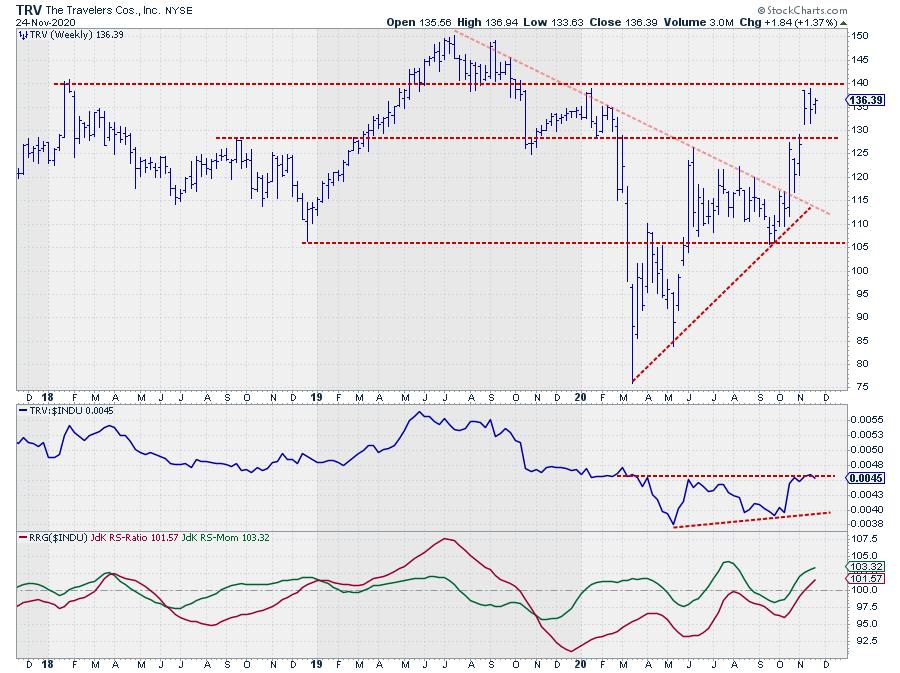
Task: Click the TRV ticker symbol in header
Action: point(29,8)
